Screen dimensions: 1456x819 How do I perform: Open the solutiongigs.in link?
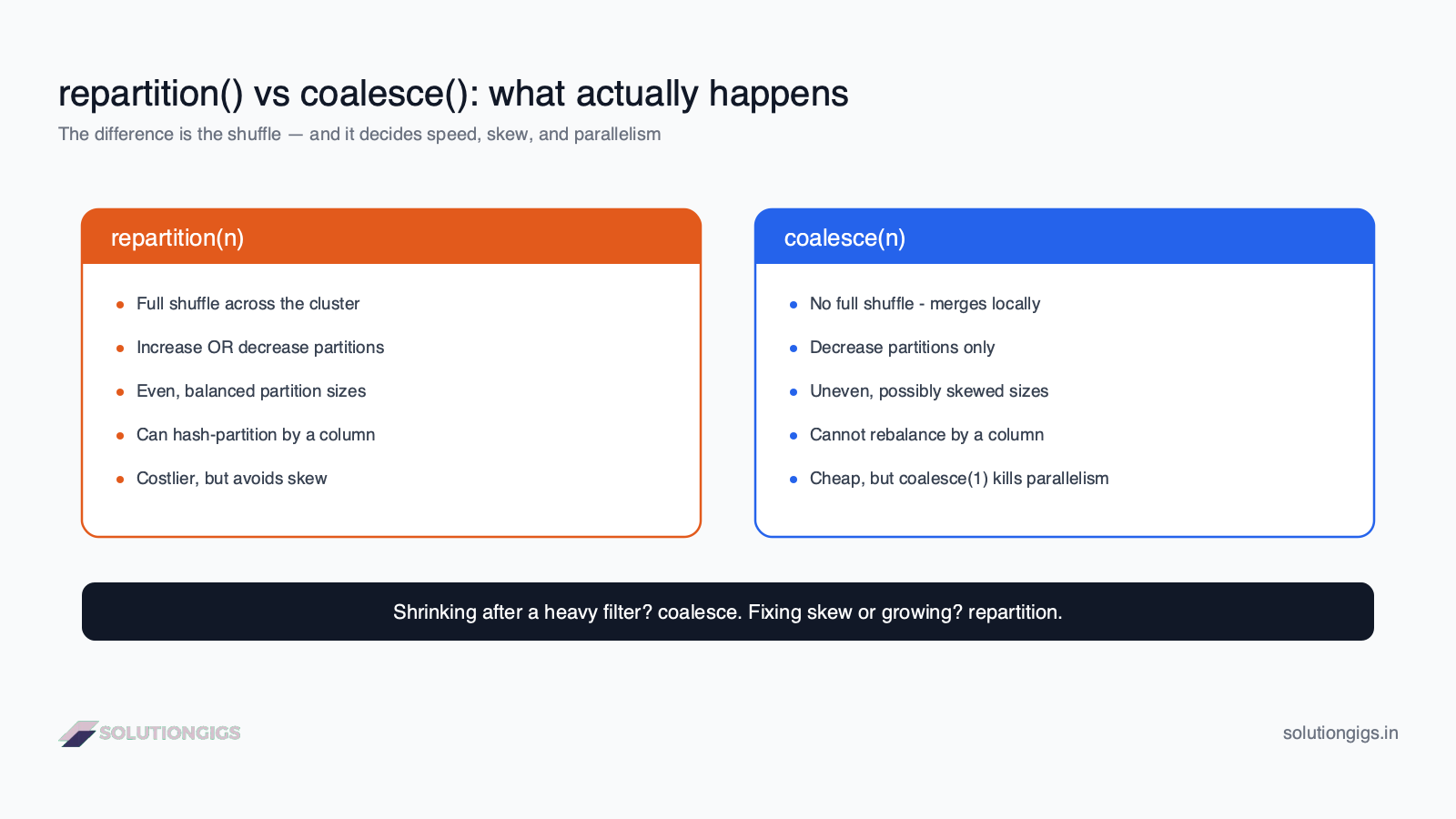(1340, 733)
